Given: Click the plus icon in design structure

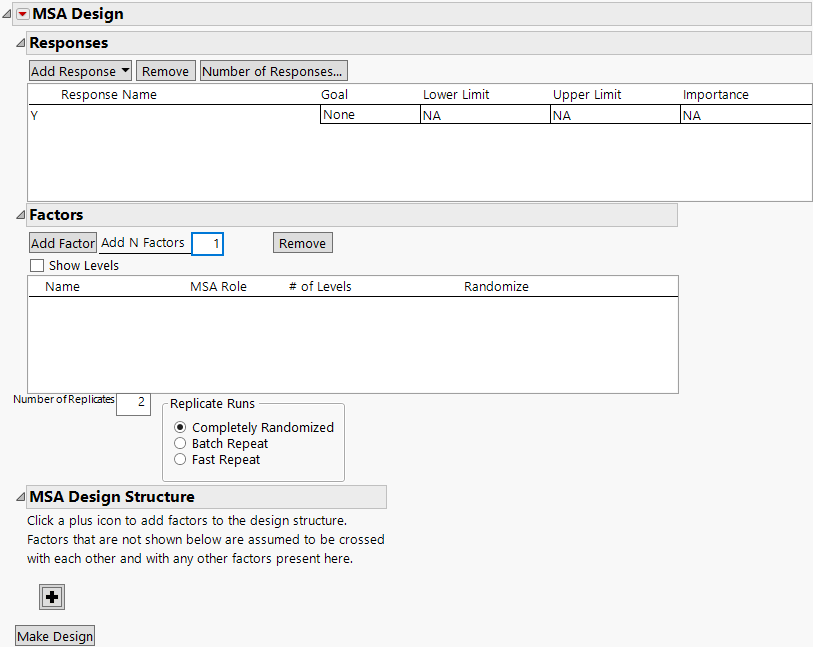Looking at the screenshot, I should (x=52, y=597).
